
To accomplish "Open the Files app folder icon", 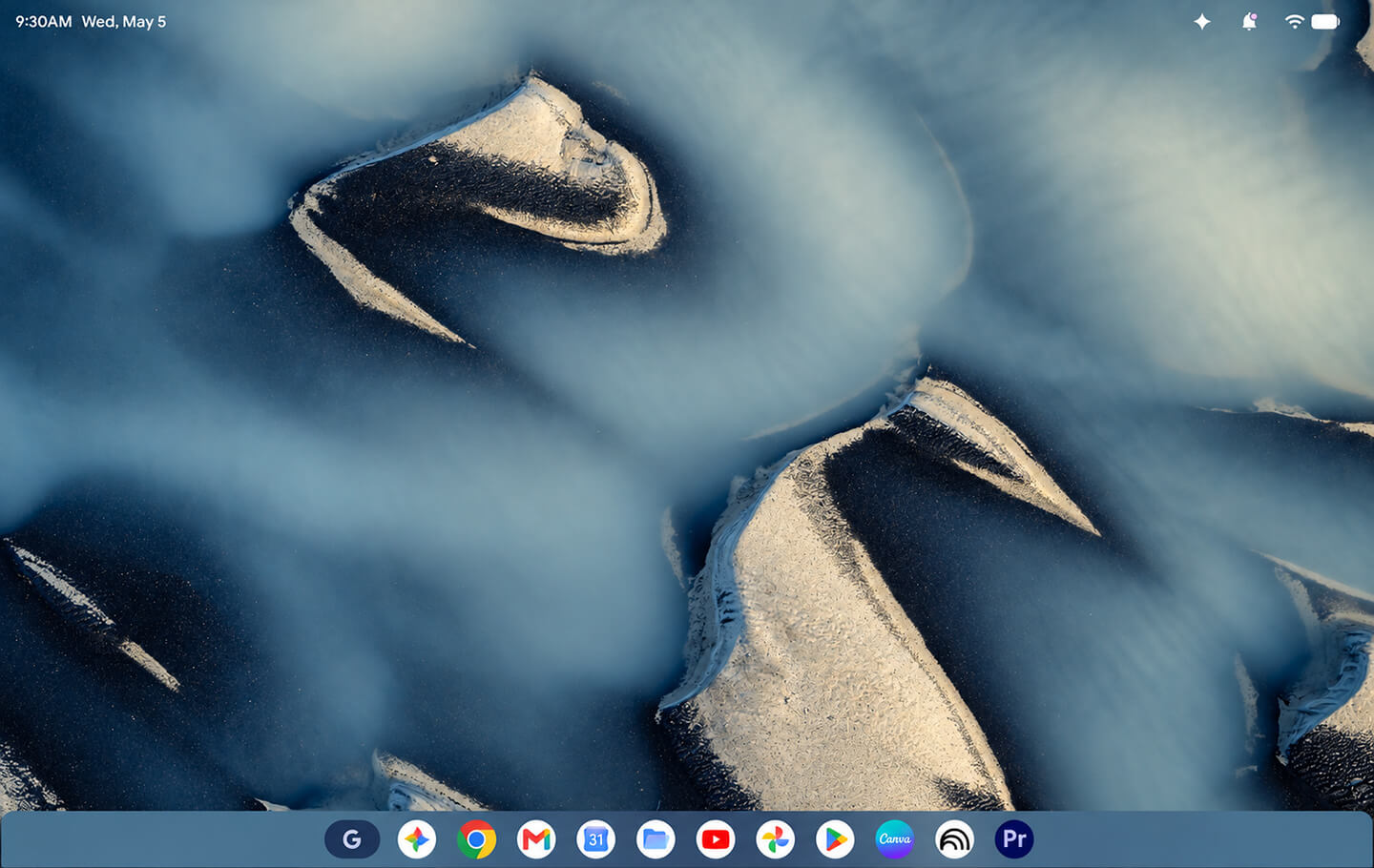I will [656, 839].
